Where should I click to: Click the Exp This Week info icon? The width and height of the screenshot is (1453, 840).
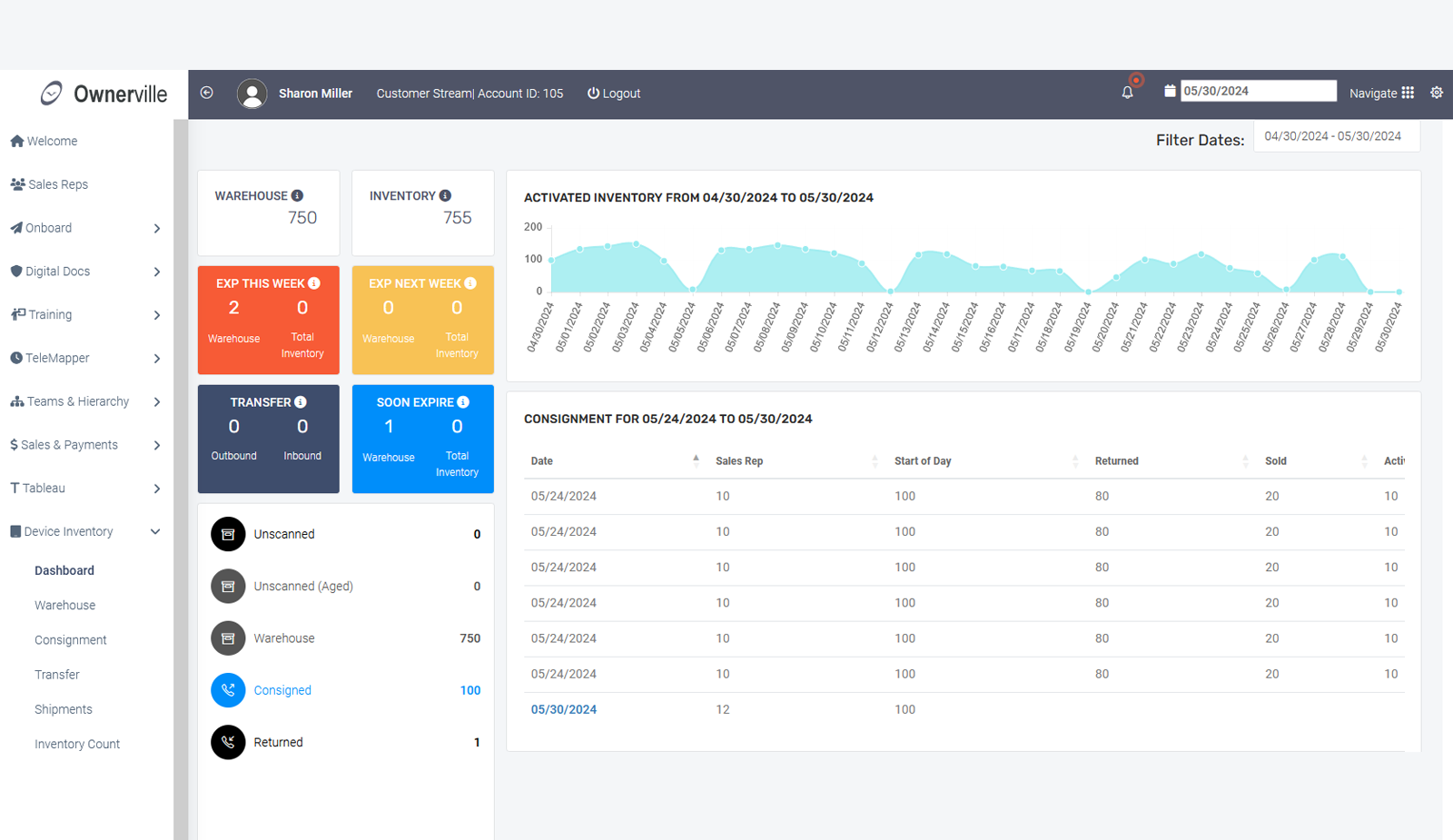[314, 283]
